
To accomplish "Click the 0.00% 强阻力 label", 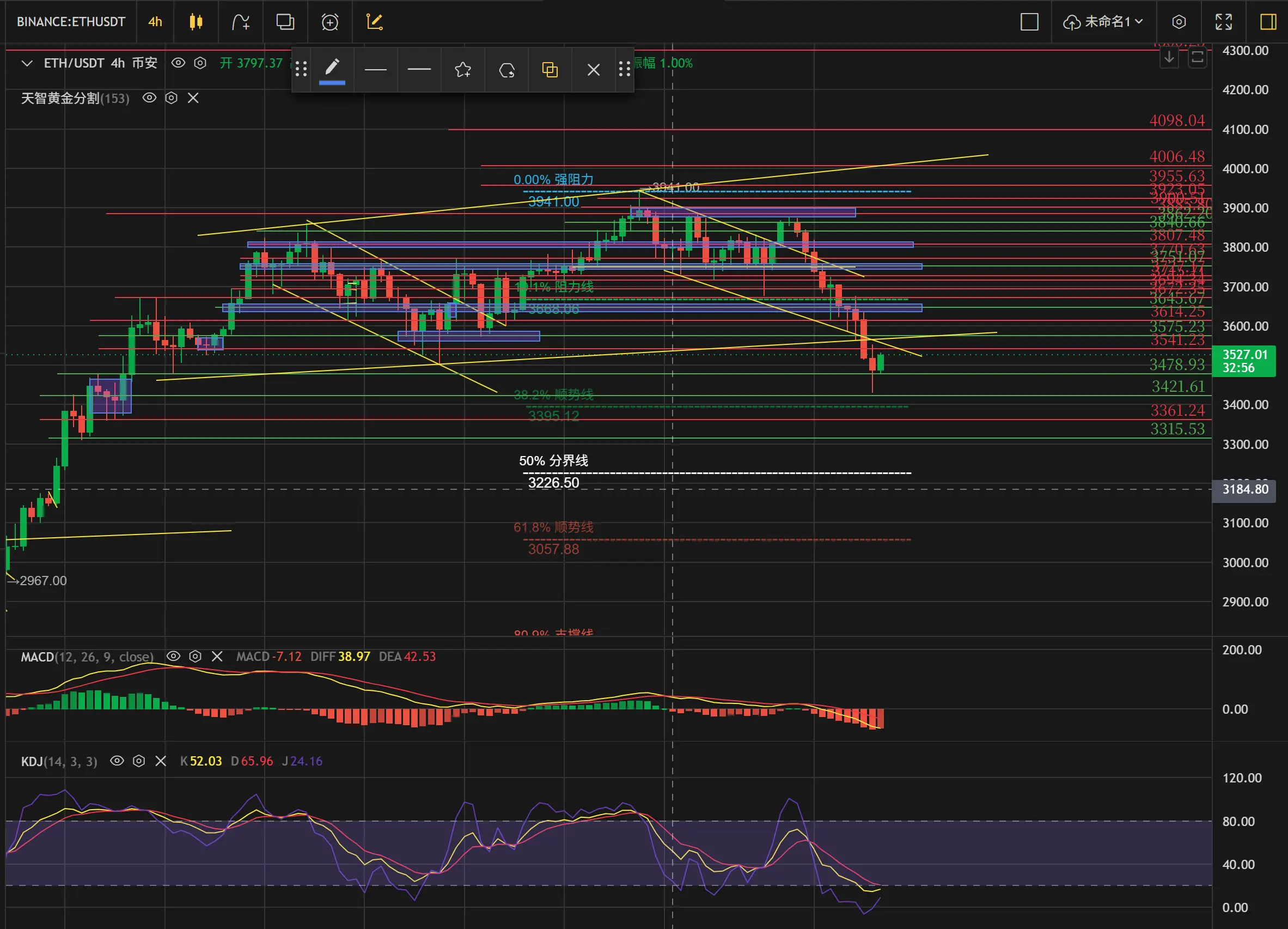I will pos(554,180).
